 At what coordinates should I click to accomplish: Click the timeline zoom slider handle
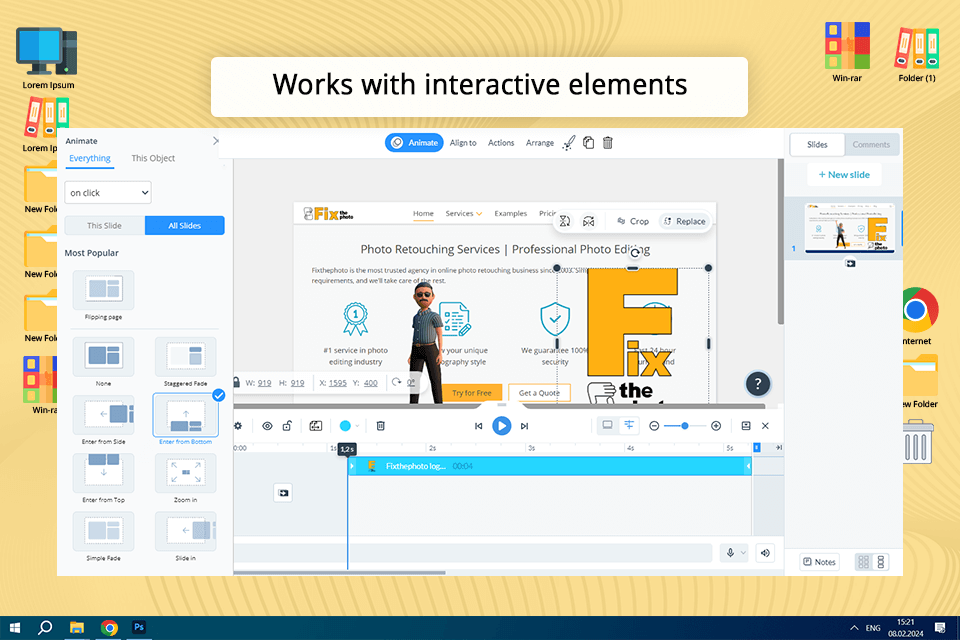tap(684, 426)
